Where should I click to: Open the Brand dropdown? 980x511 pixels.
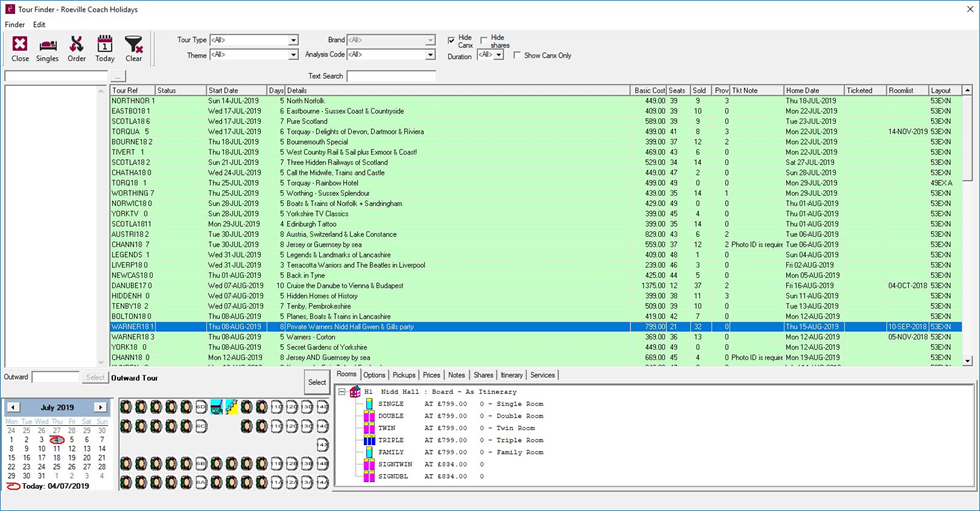coord(430,40)
